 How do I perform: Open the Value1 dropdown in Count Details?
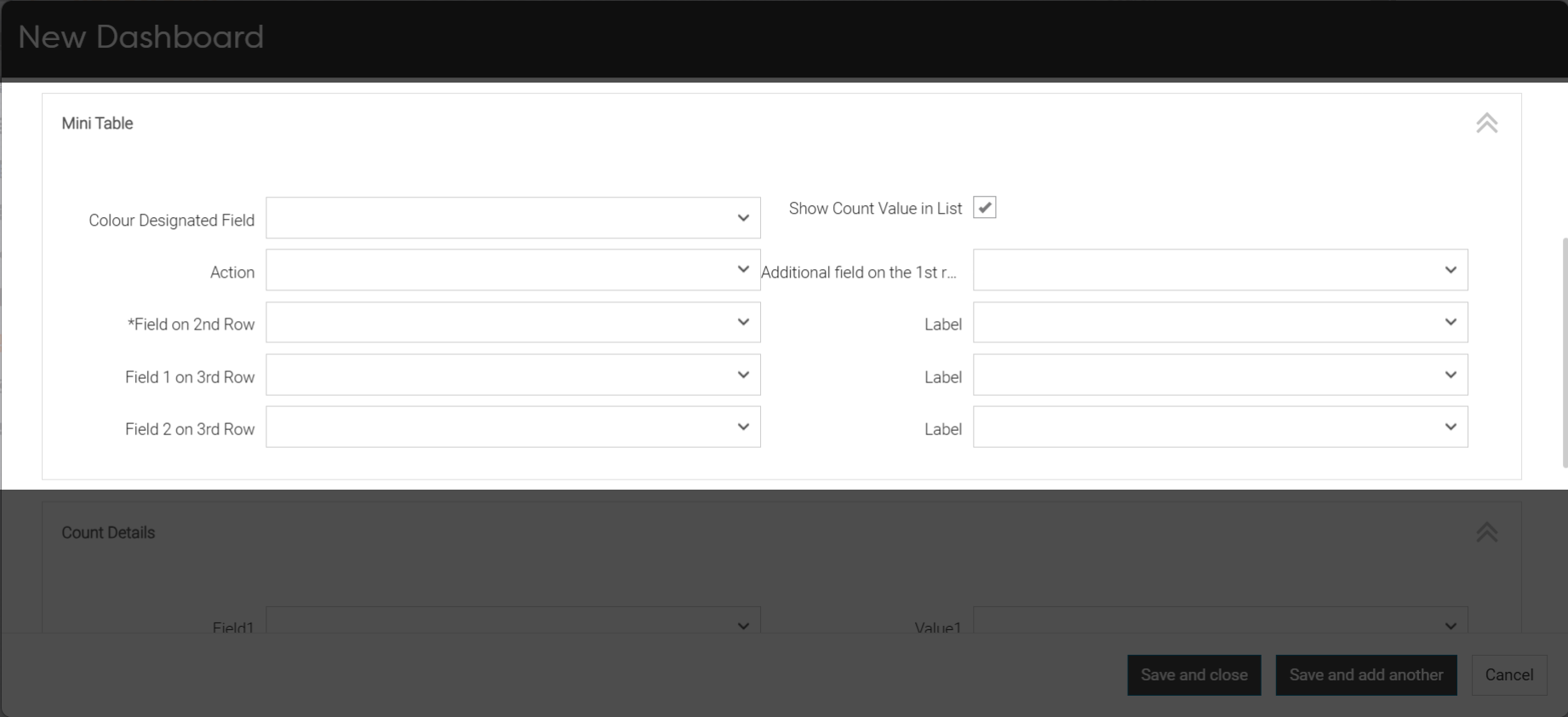[1220, 622]
